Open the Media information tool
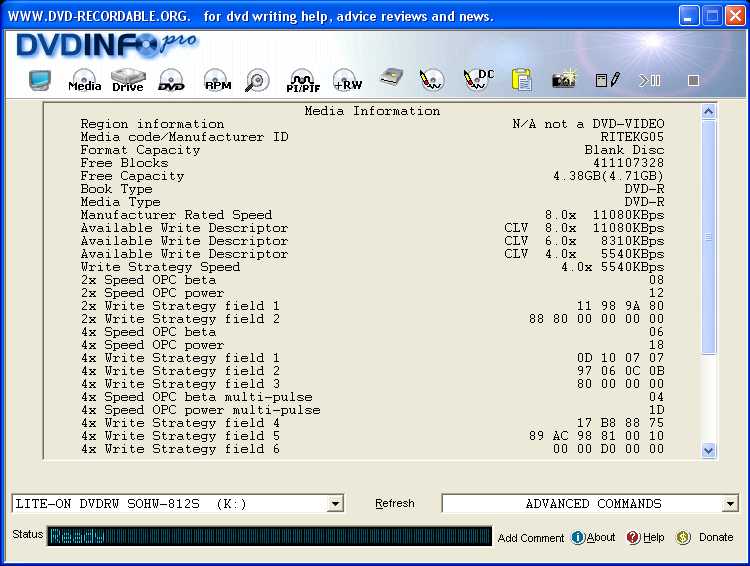The height and width of the screenshot is (566, 750). (85, 80)
